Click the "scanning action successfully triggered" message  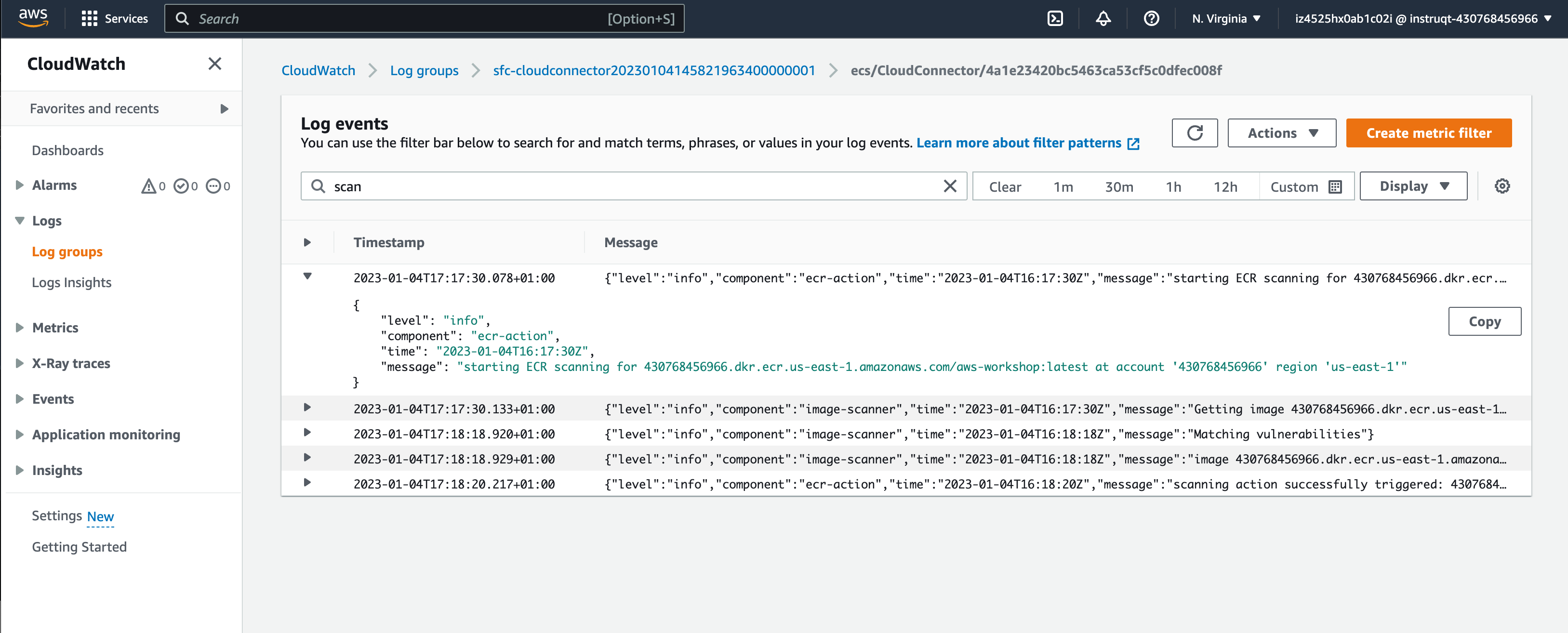(x=1055, y=484)
